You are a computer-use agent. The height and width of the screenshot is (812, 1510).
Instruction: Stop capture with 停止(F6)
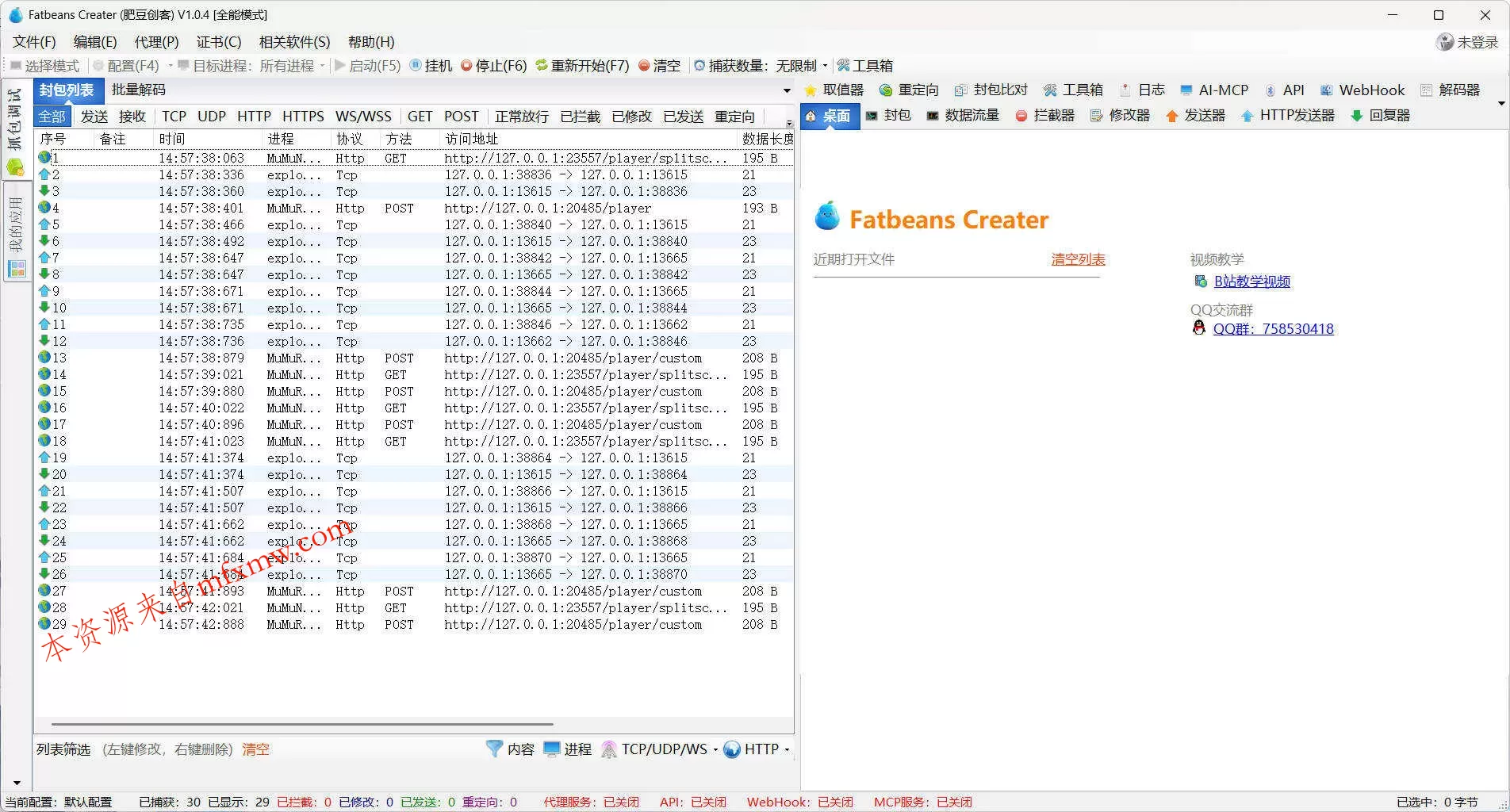pos(493,66)
